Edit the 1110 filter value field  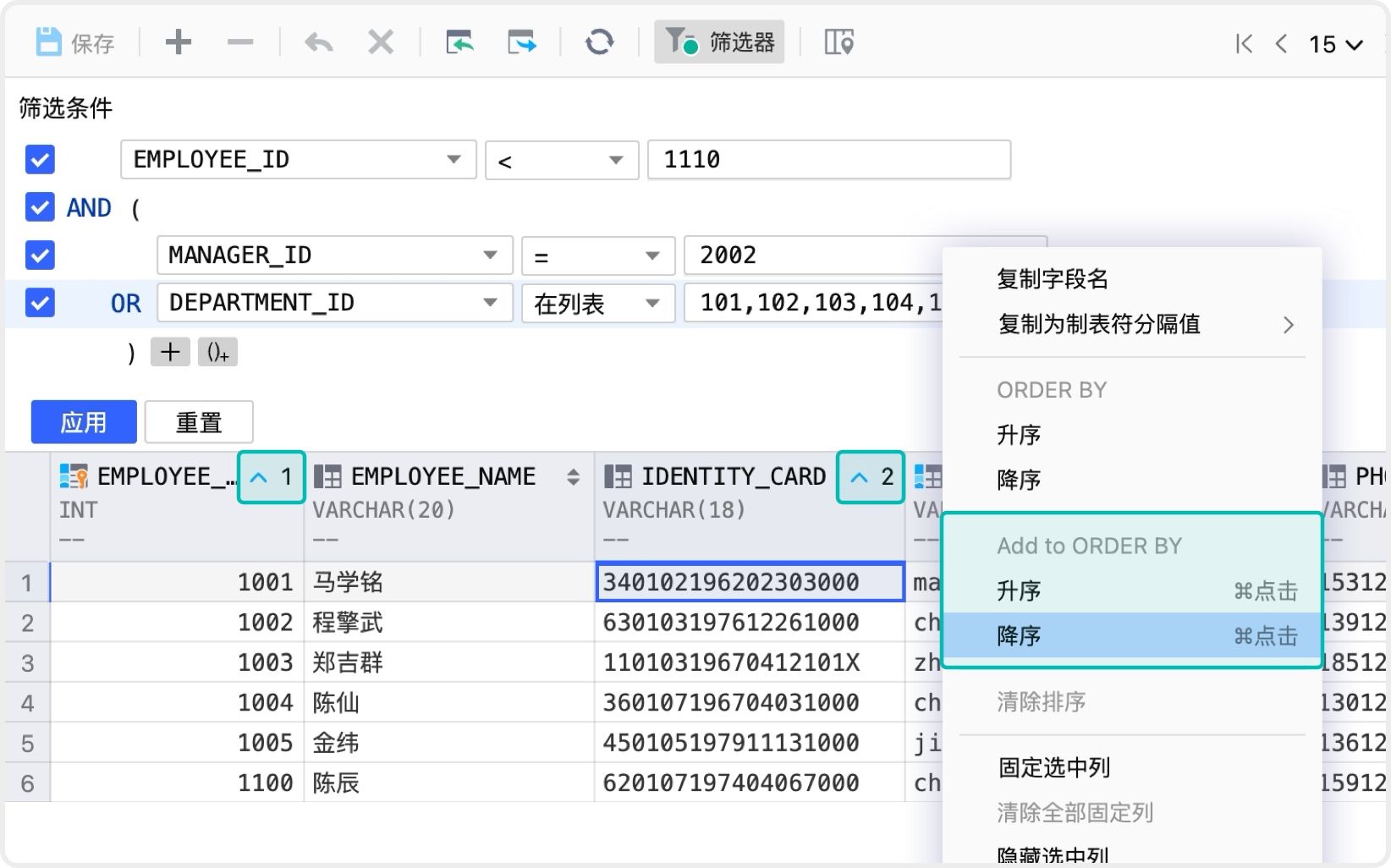pos(829,159)
